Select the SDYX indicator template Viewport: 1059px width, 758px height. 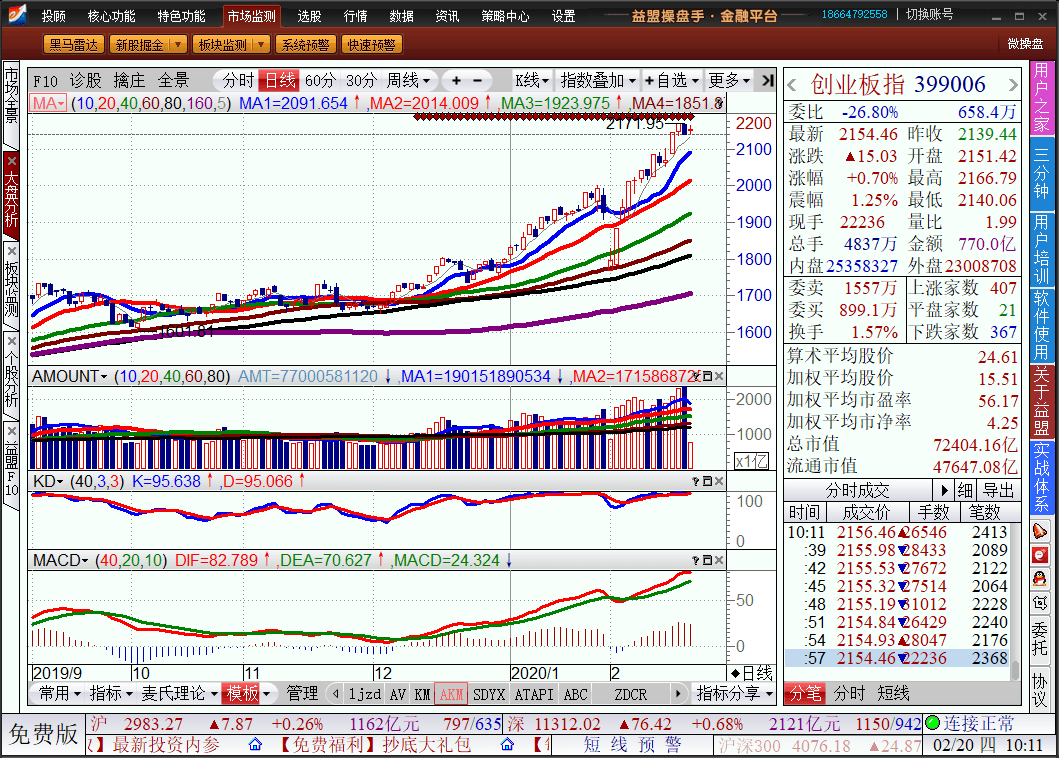(x=489, y=694)
